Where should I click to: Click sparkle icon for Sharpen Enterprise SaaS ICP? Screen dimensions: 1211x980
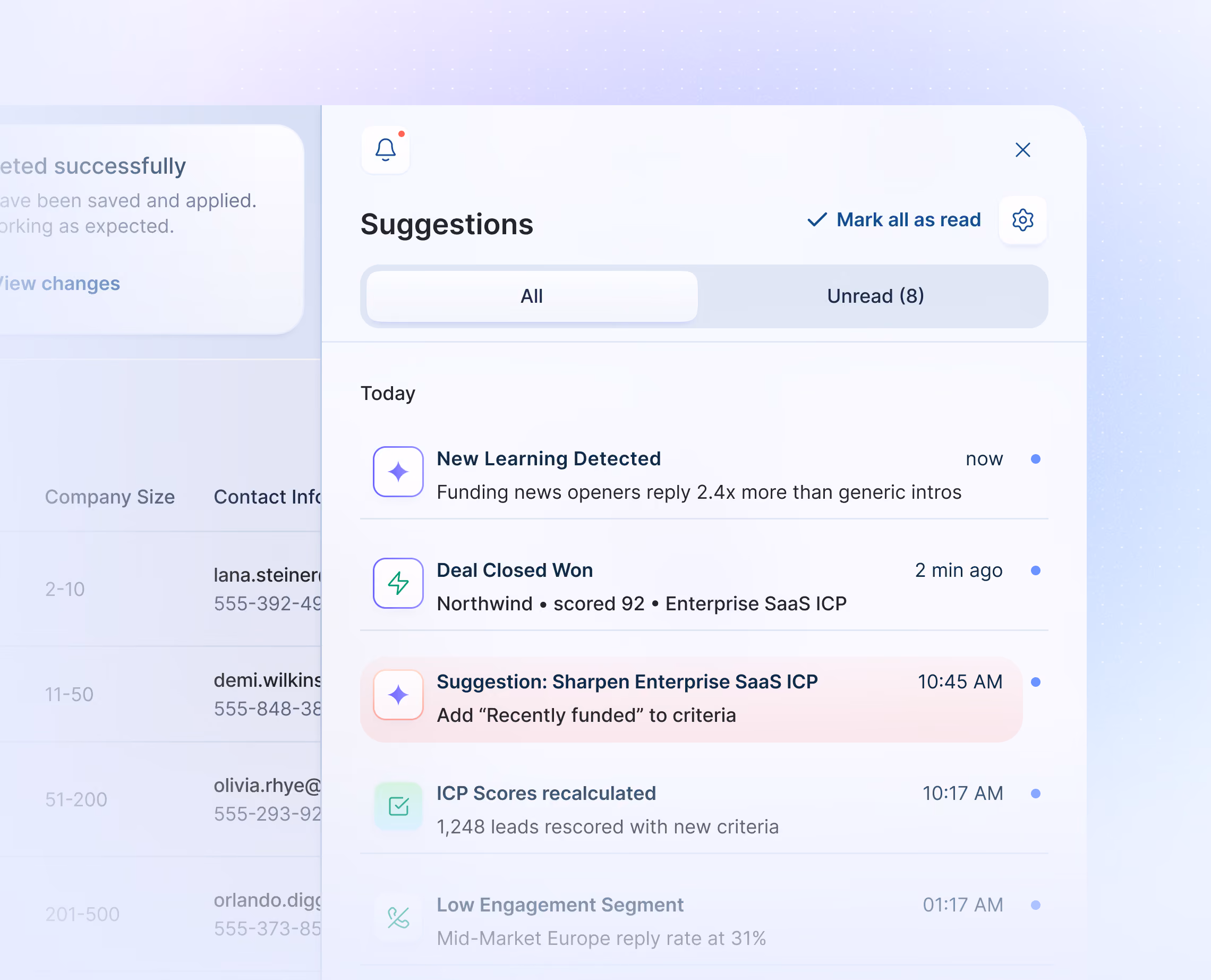(398, 694)
